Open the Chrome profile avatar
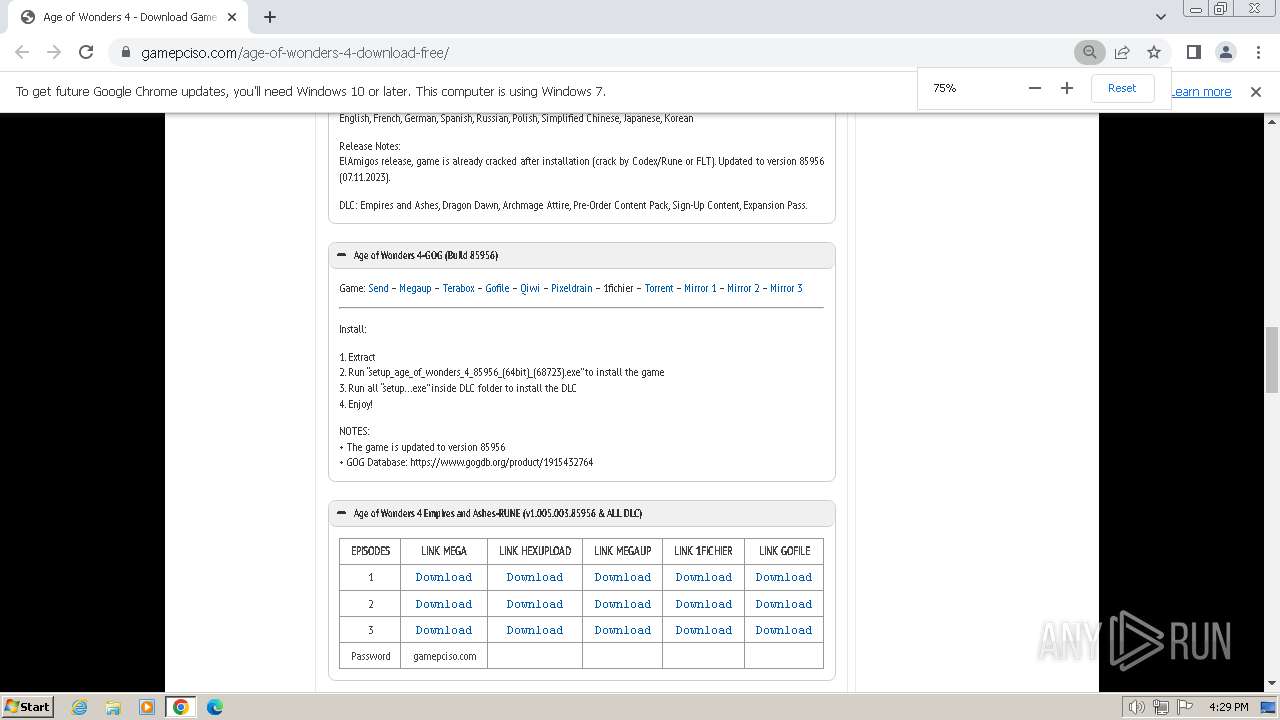The image size is (1280, 720). [x=1225, y=52]
